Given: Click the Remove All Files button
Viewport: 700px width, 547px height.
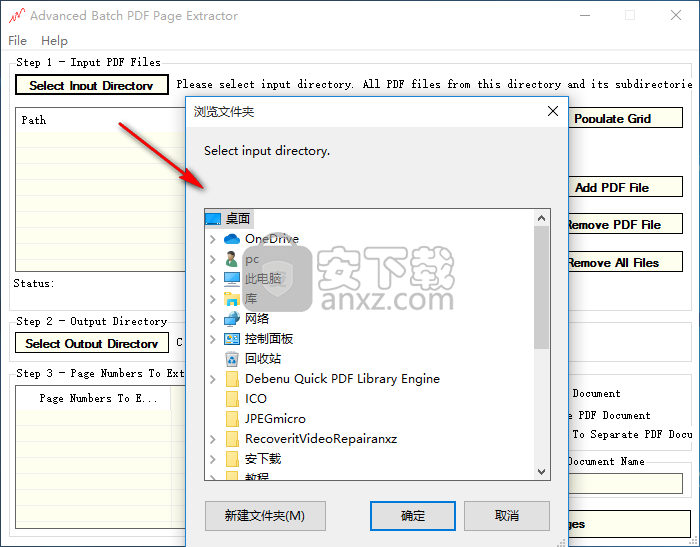Looking at the screenshot, I should (x=625, y=262).
